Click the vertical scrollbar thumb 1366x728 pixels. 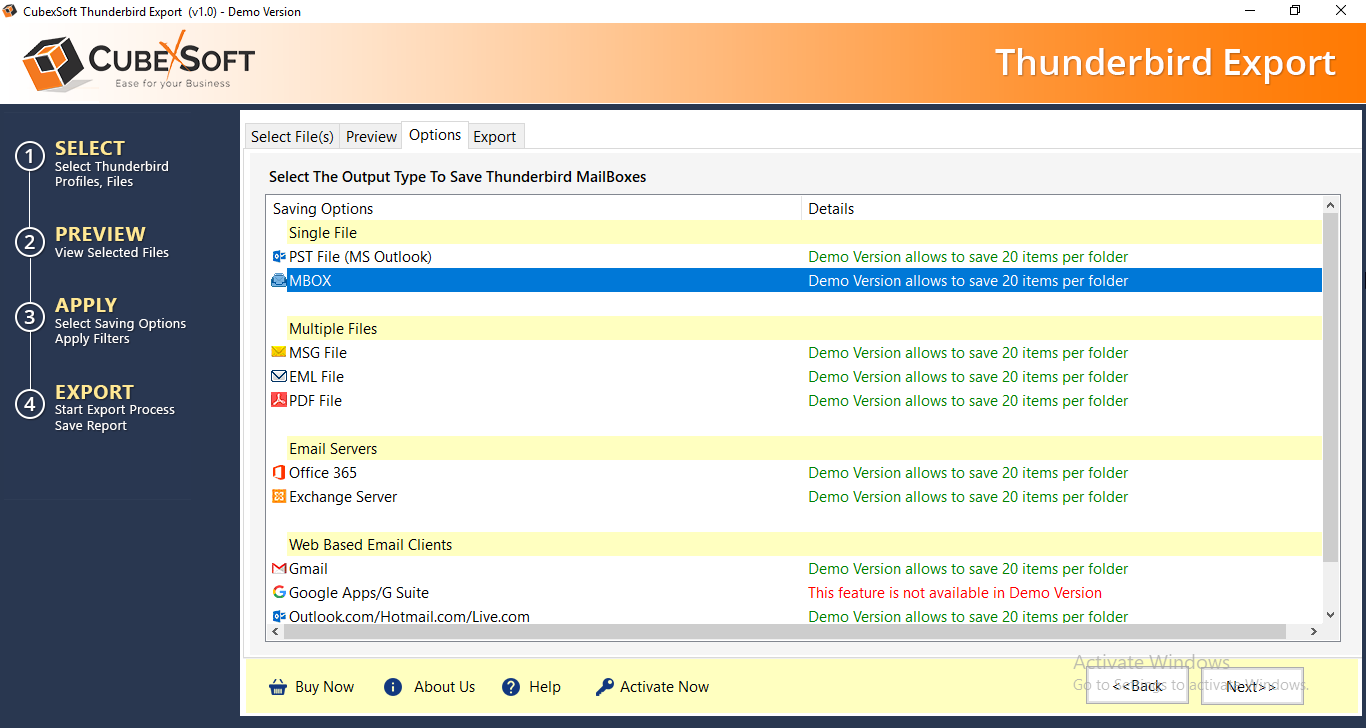coord(1330,387)
